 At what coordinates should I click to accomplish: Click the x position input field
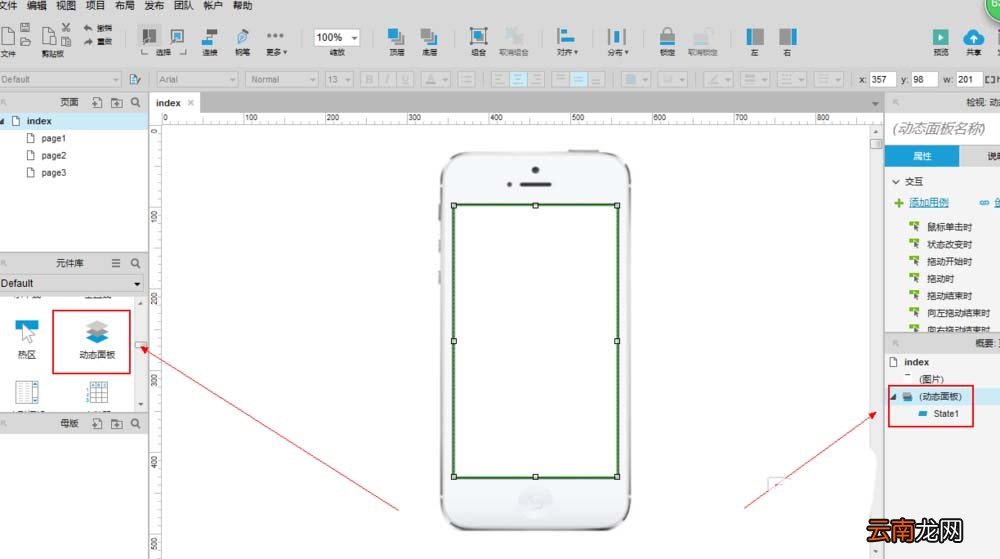coord(883,80)
